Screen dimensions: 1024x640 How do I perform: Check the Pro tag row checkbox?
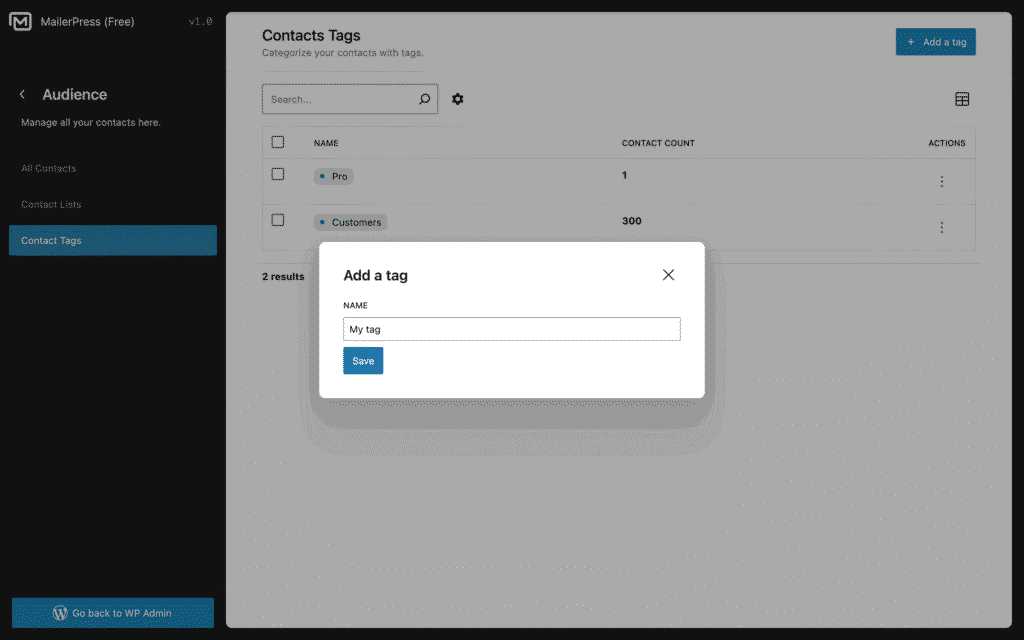pos(278,174)
